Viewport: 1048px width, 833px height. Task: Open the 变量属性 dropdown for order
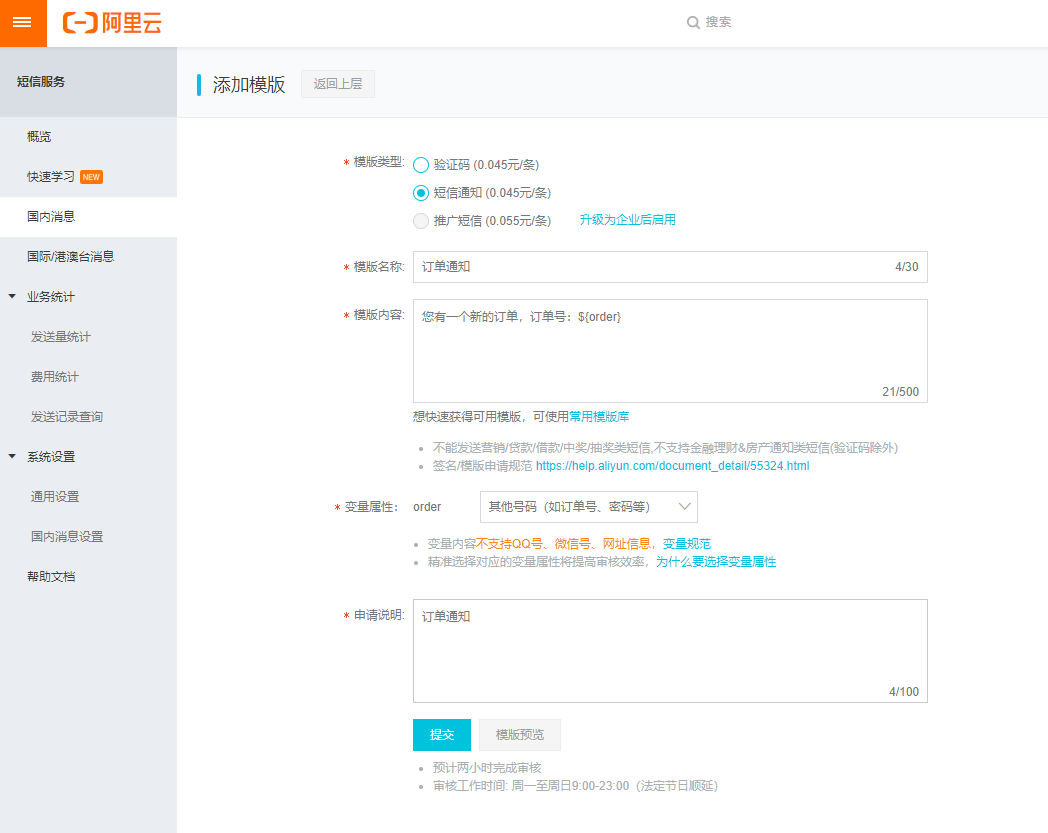click(x=588, y=507)
